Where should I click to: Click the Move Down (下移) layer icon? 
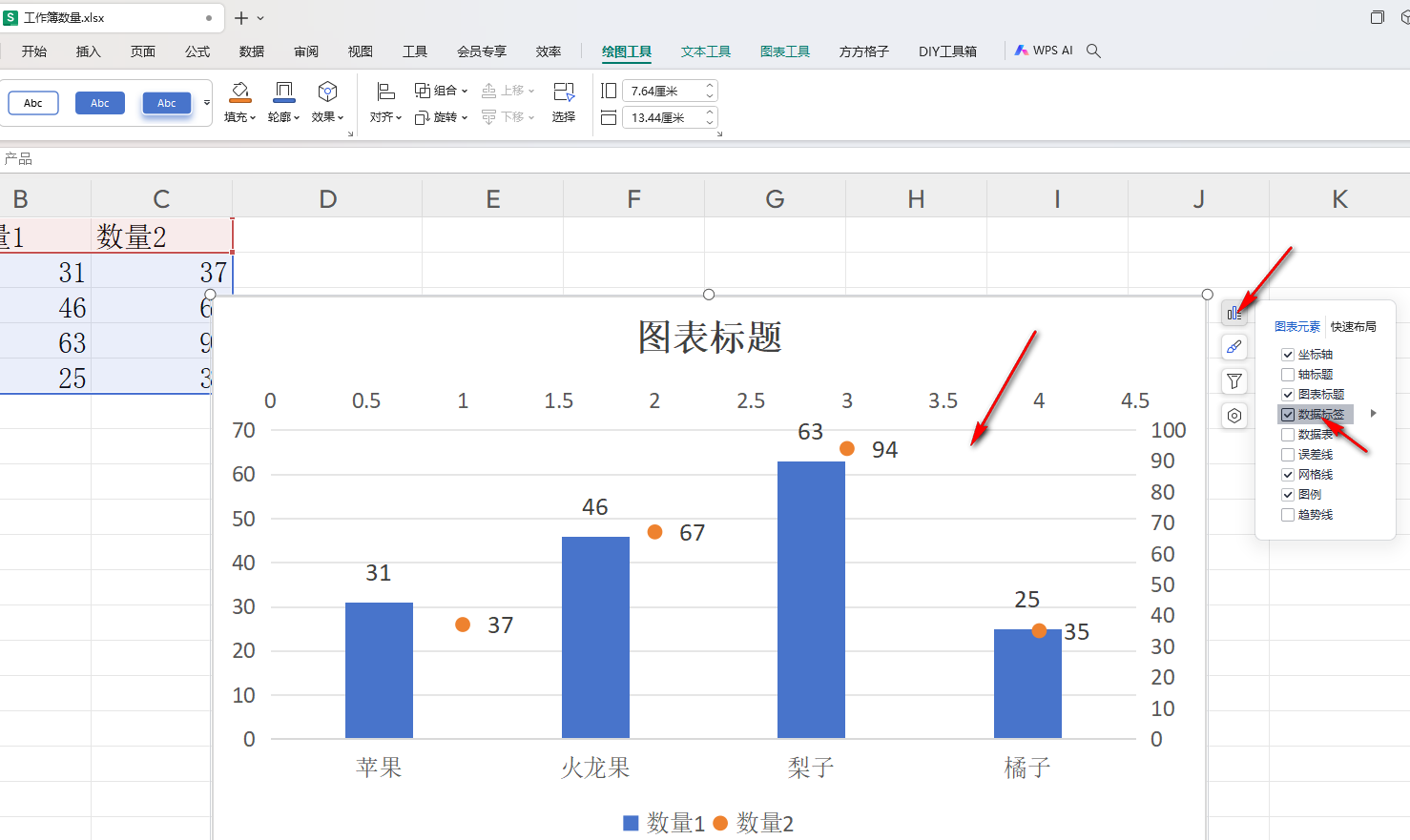click(488, 117)
